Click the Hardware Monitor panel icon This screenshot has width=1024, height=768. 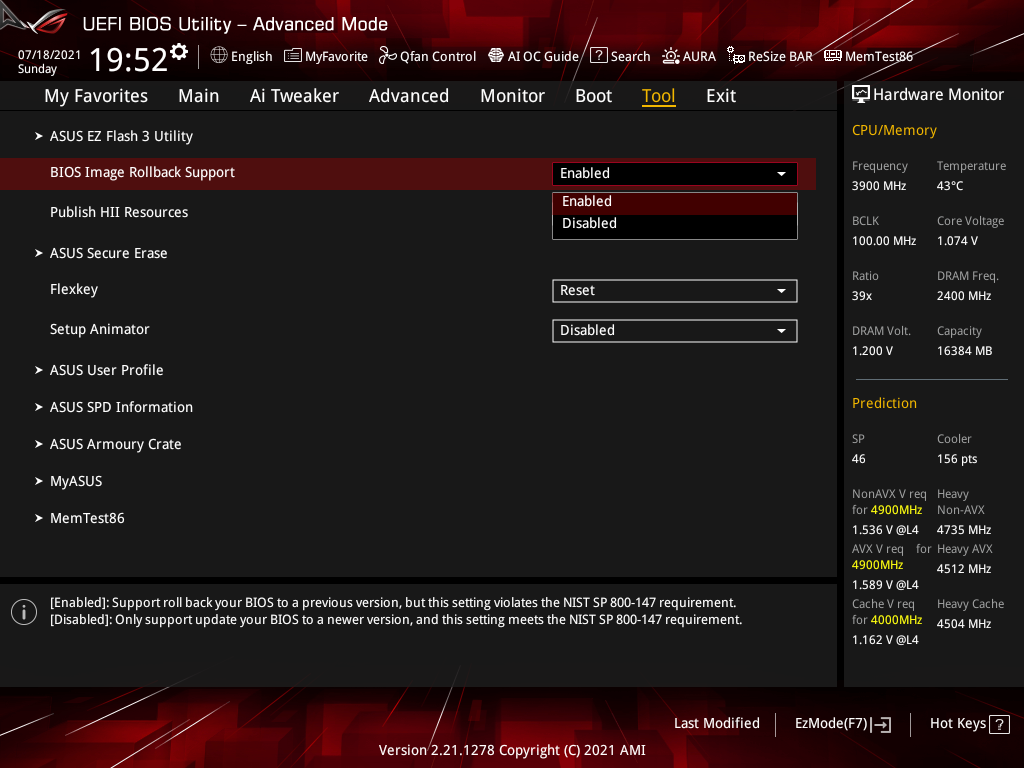tap(861, 93)
